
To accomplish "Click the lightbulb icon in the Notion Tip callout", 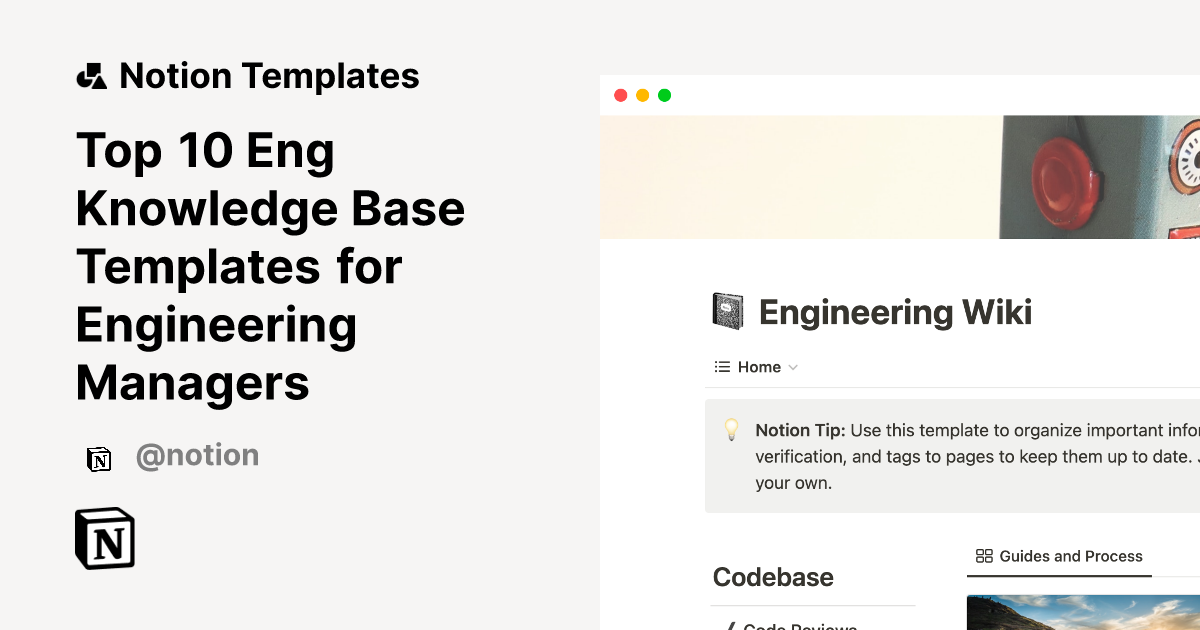I will (x=731, y=430).
